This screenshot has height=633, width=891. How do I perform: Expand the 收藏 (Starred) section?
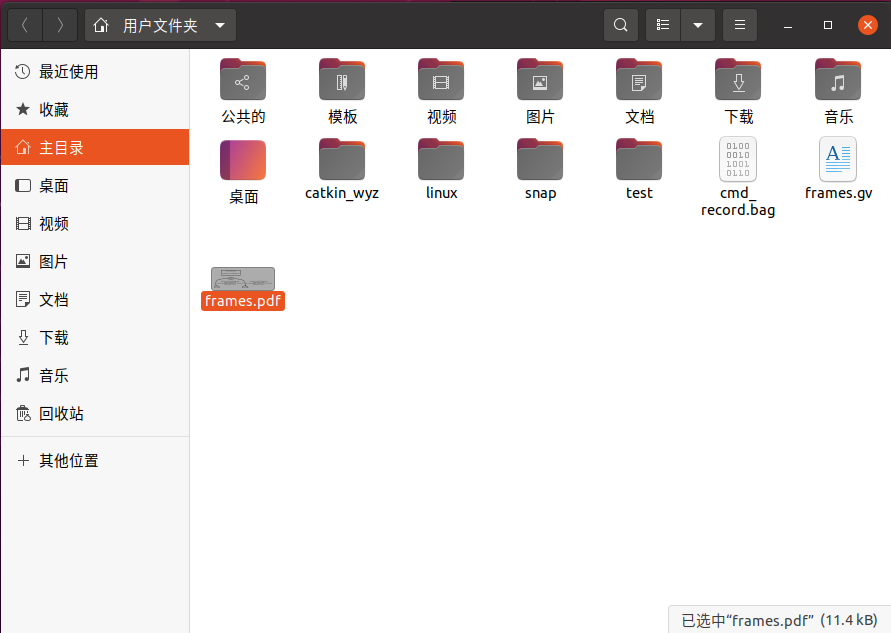coord(60,108)
